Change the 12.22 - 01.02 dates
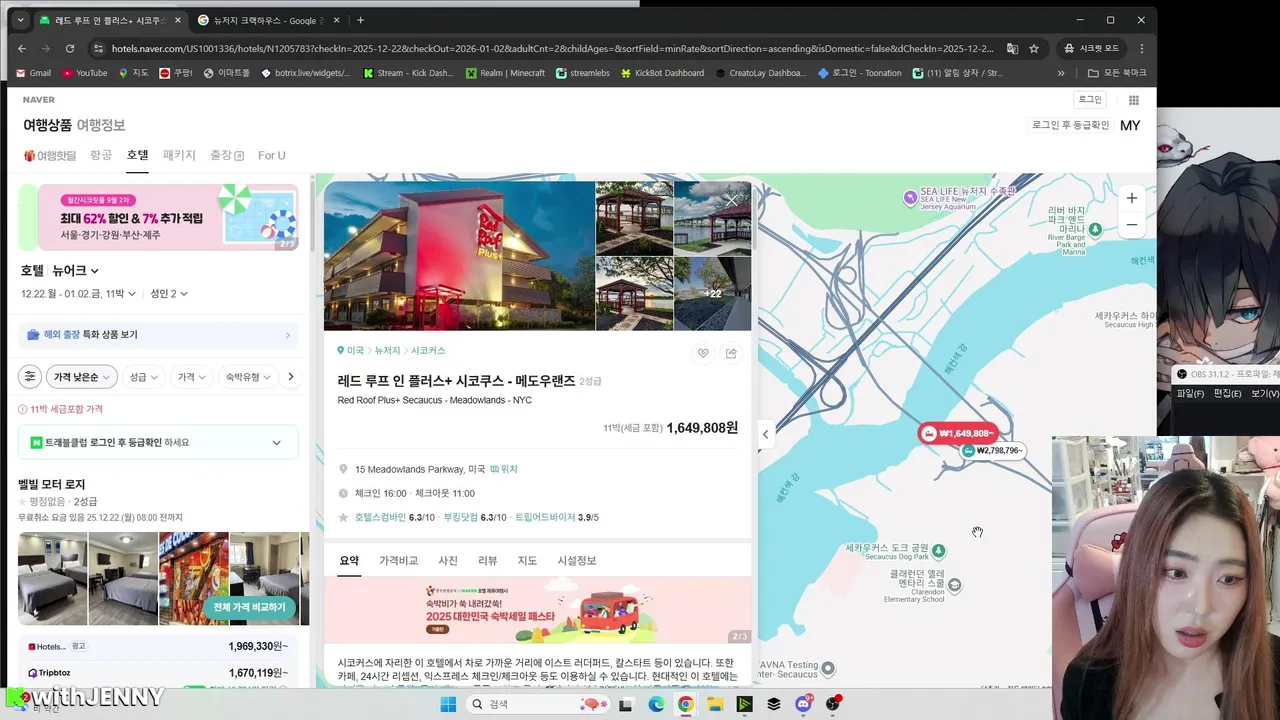Image resolution: width=1280 pixels, height=720 pixels. point(78,293)
